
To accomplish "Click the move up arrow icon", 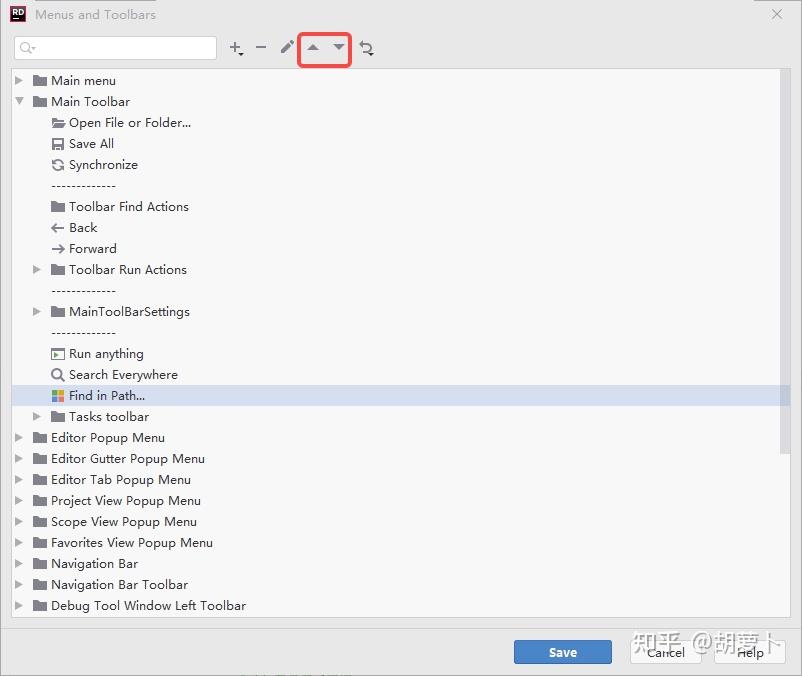I will (314, 47).
